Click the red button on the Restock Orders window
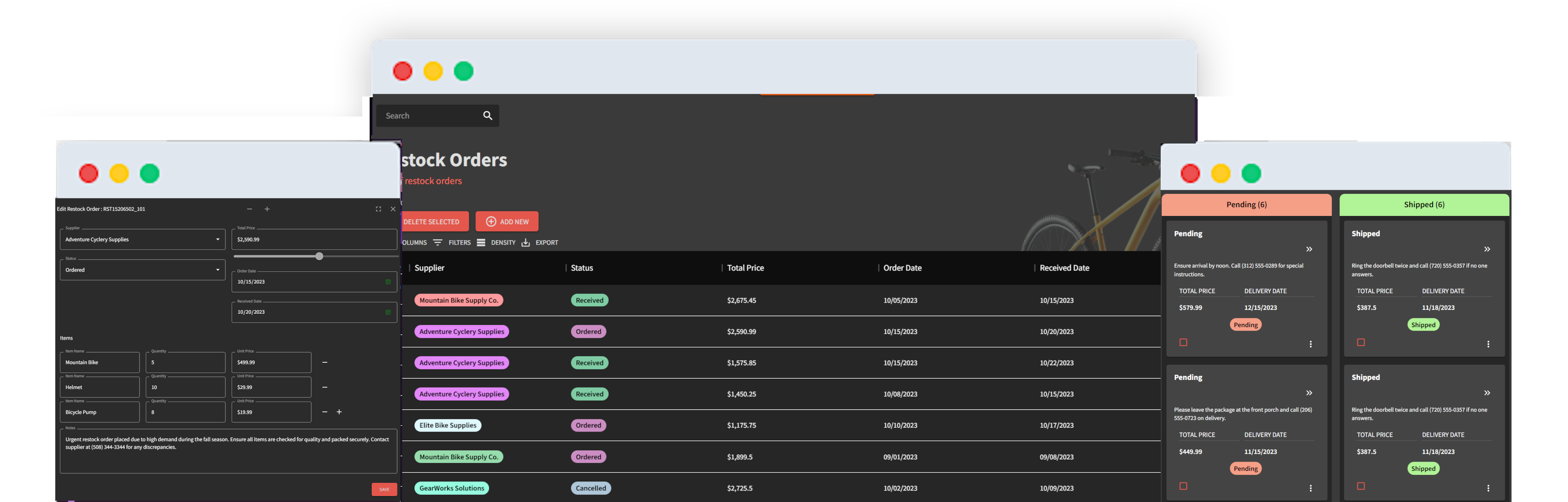Viewport: 1568px width, 502px height. pos(402,71)
